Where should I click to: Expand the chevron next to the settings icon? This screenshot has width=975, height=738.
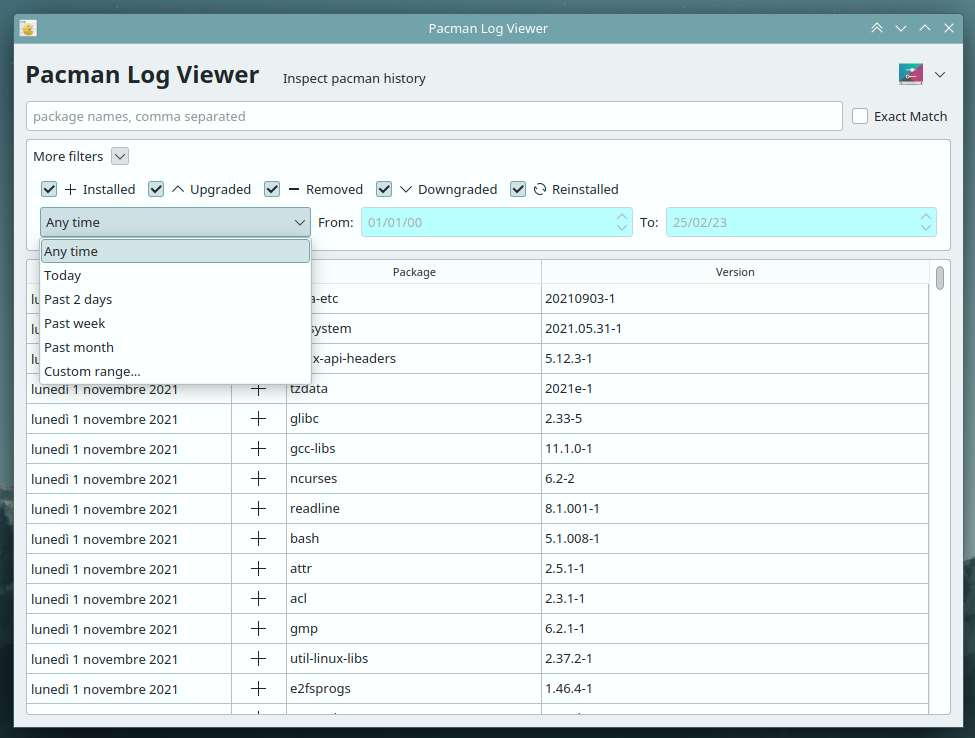[940, 75]
